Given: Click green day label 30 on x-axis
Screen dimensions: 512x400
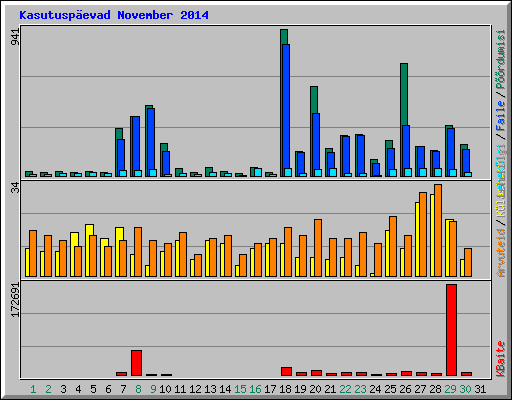Looking at the screenshot, I should point(465,389).
